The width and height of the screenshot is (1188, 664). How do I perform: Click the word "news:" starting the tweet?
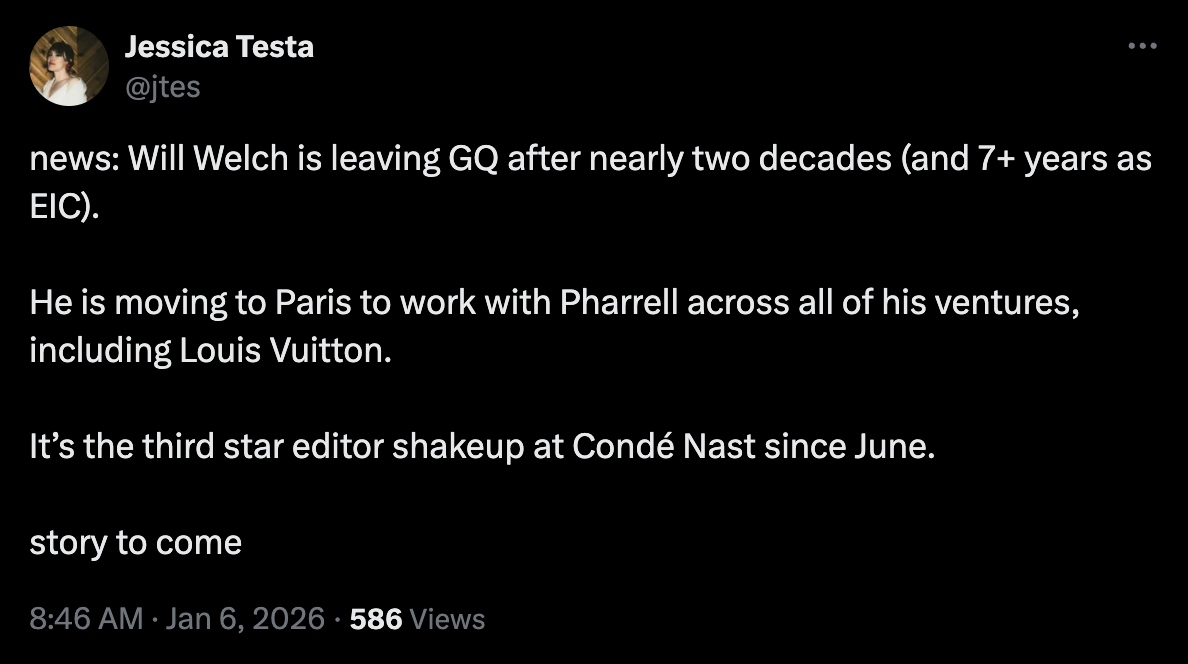pyautogui.click(x=71, y=160)
